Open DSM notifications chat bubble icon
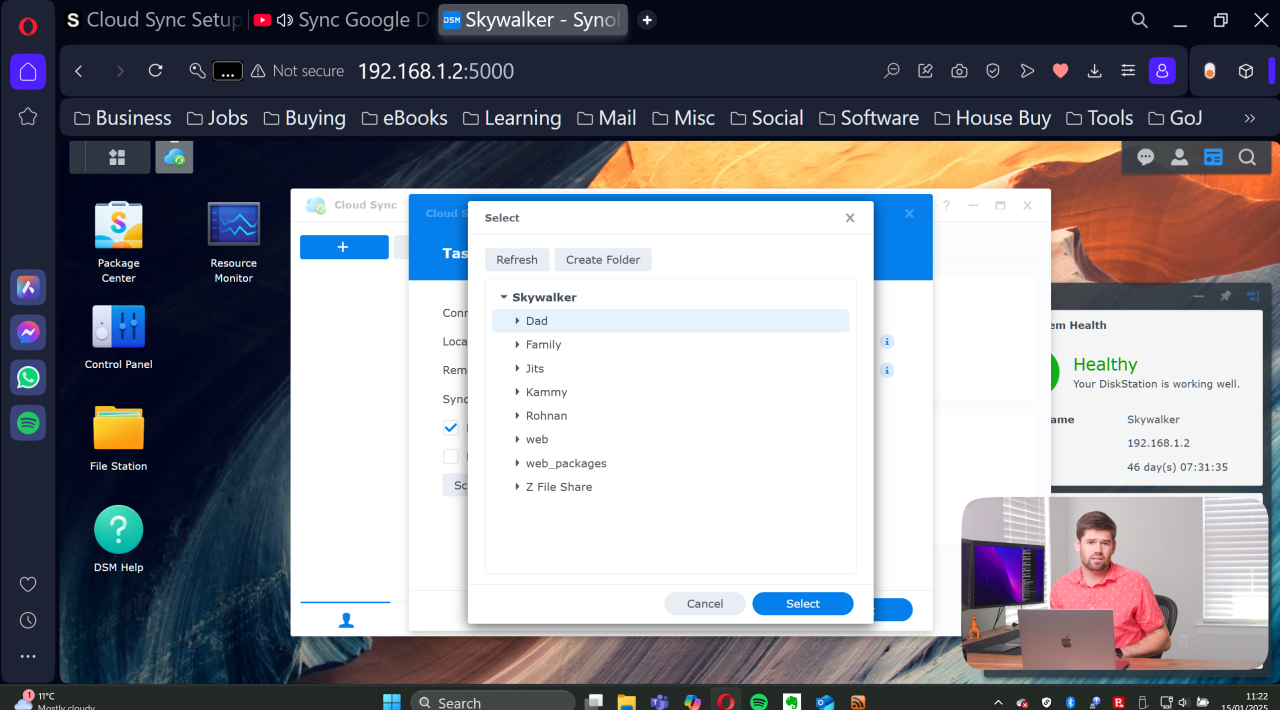Screen dimensions: 1280x710 click(1146, 157)
